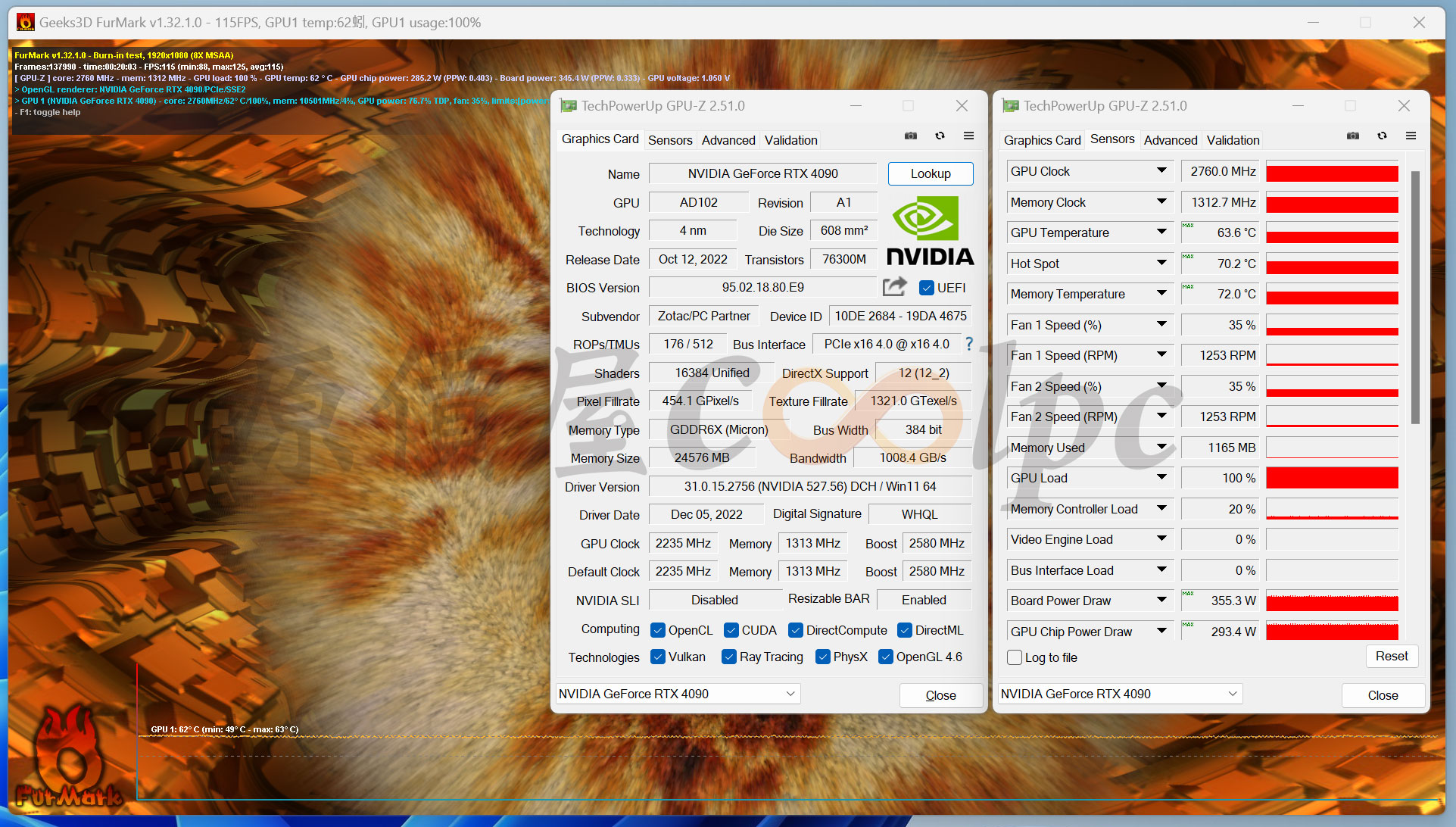Click the FurMark title bar app icon
This screenshot has height=827, width=1456.
[25, 23]
